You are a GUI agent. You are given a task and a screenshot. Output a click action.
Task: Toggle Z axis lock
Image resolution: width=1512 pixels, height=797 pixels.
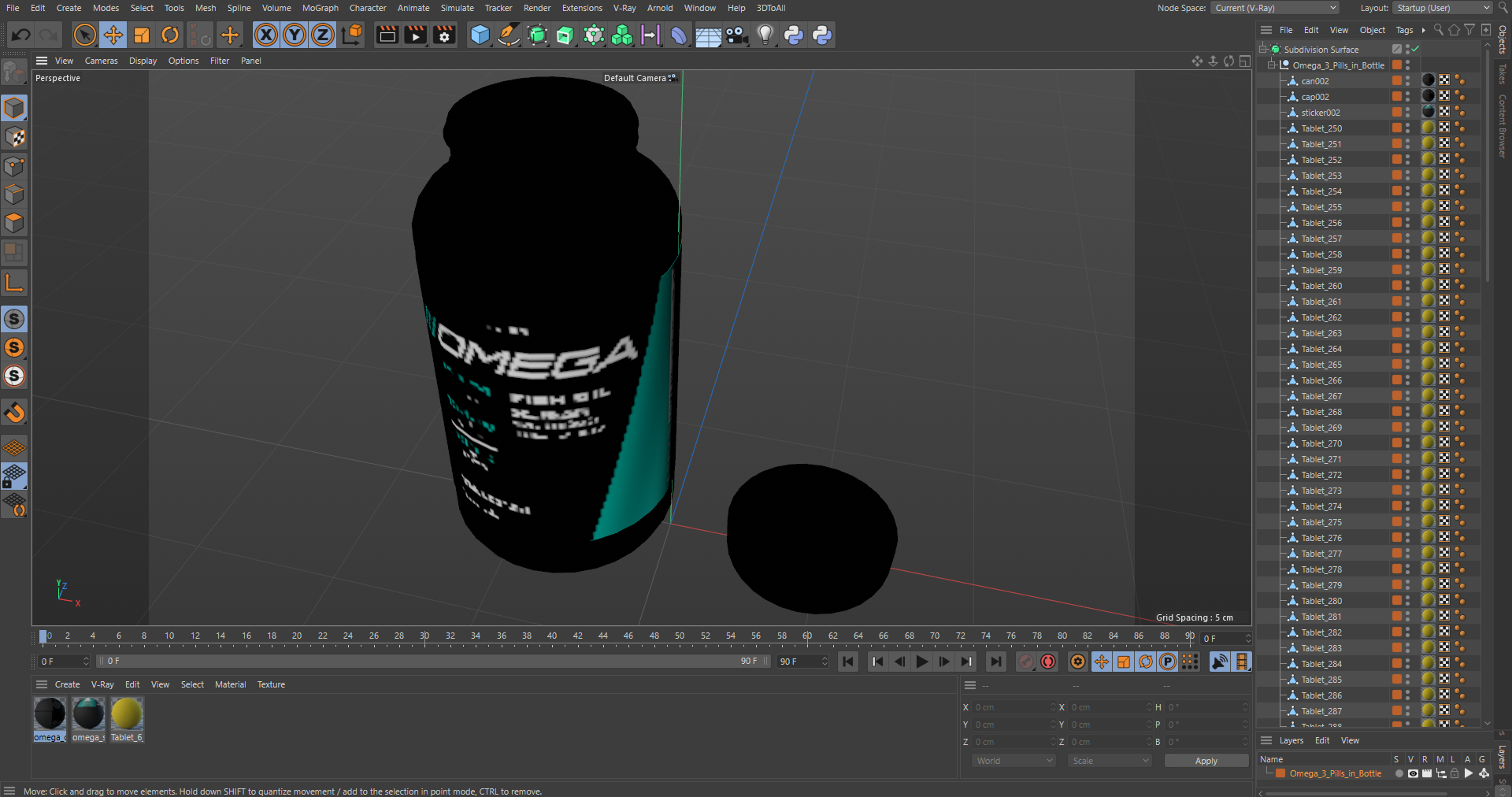(323, 35)
